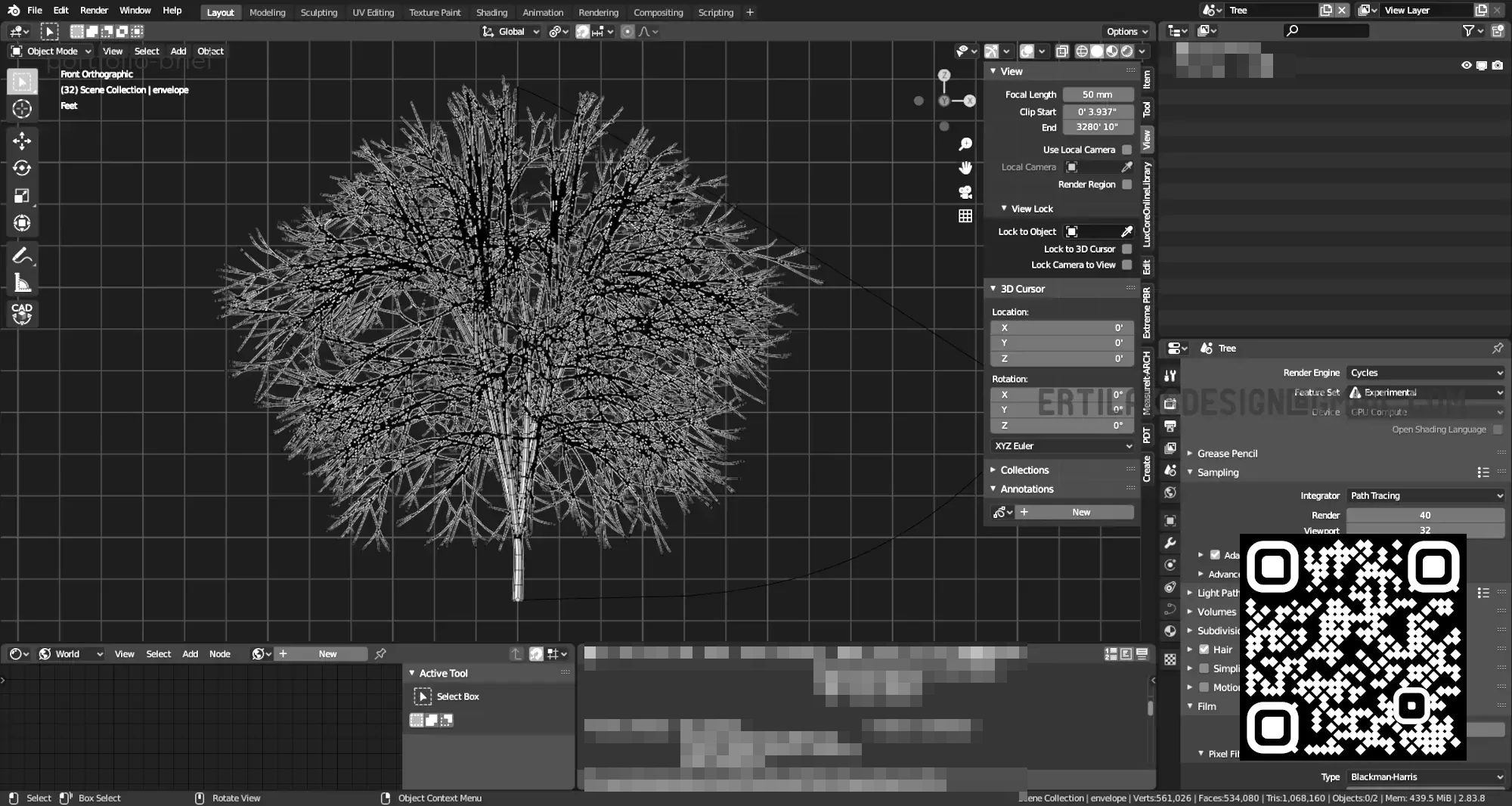
Task: Click New world button in node editor
Action: tap(327, 654)
